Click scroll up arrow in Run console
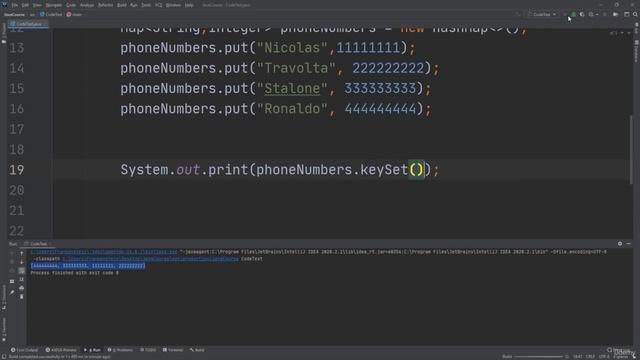The height and width of the screenshot is (360, 640). coord(22,253)
